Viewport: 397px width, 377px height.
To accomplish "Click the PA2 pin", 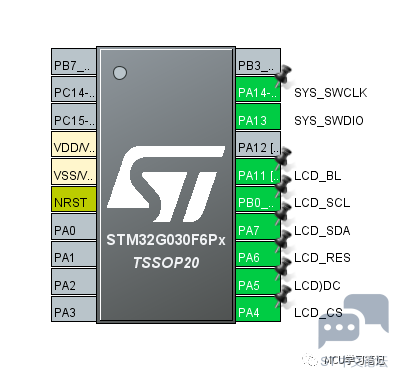I will pyautogui.click(x=74, y=282).
